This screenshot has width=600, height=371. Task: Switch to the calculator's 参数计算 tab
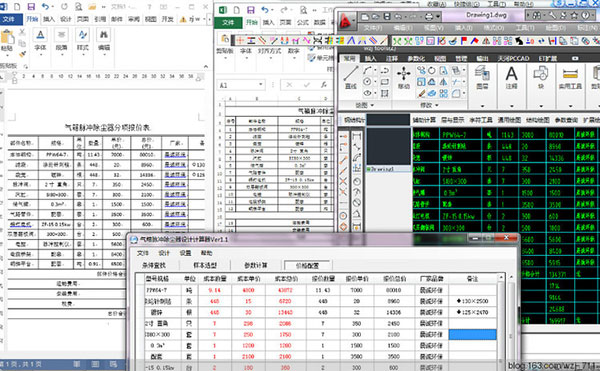click(256, 265)
